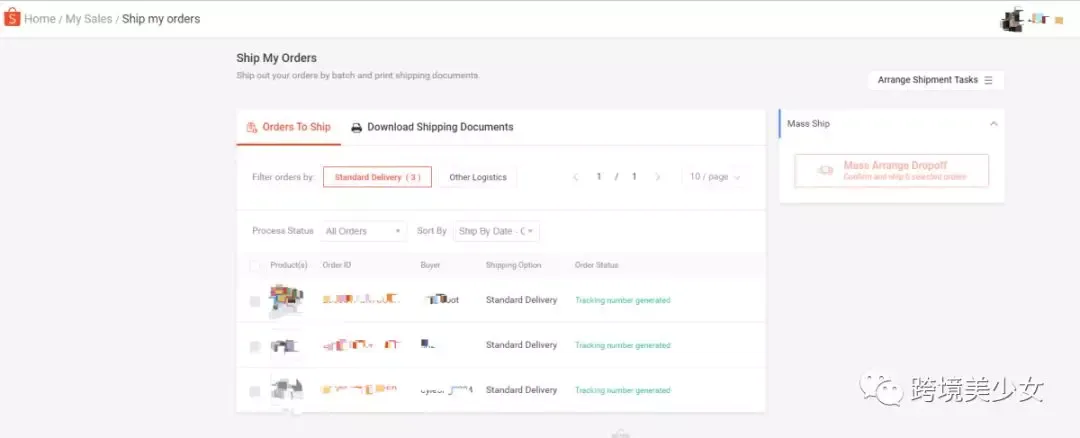Switch to Orders To Ship tab
1080x438 pixels.
289,127
